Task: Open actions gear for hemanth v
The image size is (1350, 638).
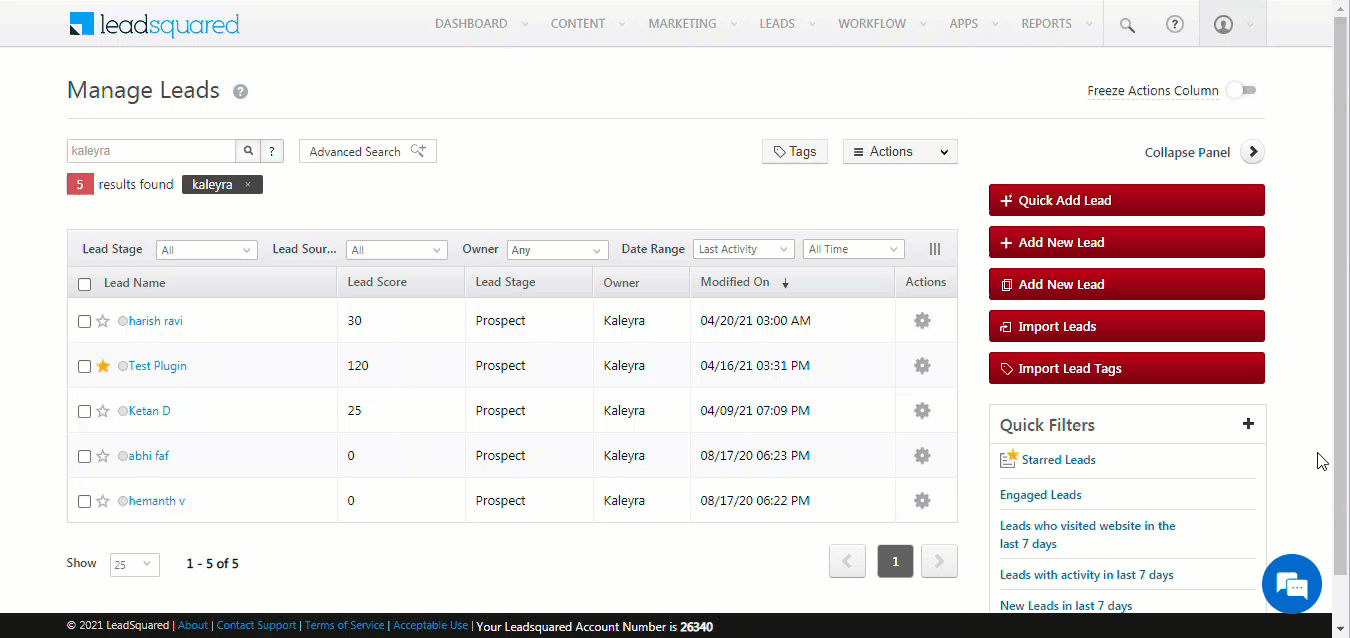Action: (x=922, y=501)
